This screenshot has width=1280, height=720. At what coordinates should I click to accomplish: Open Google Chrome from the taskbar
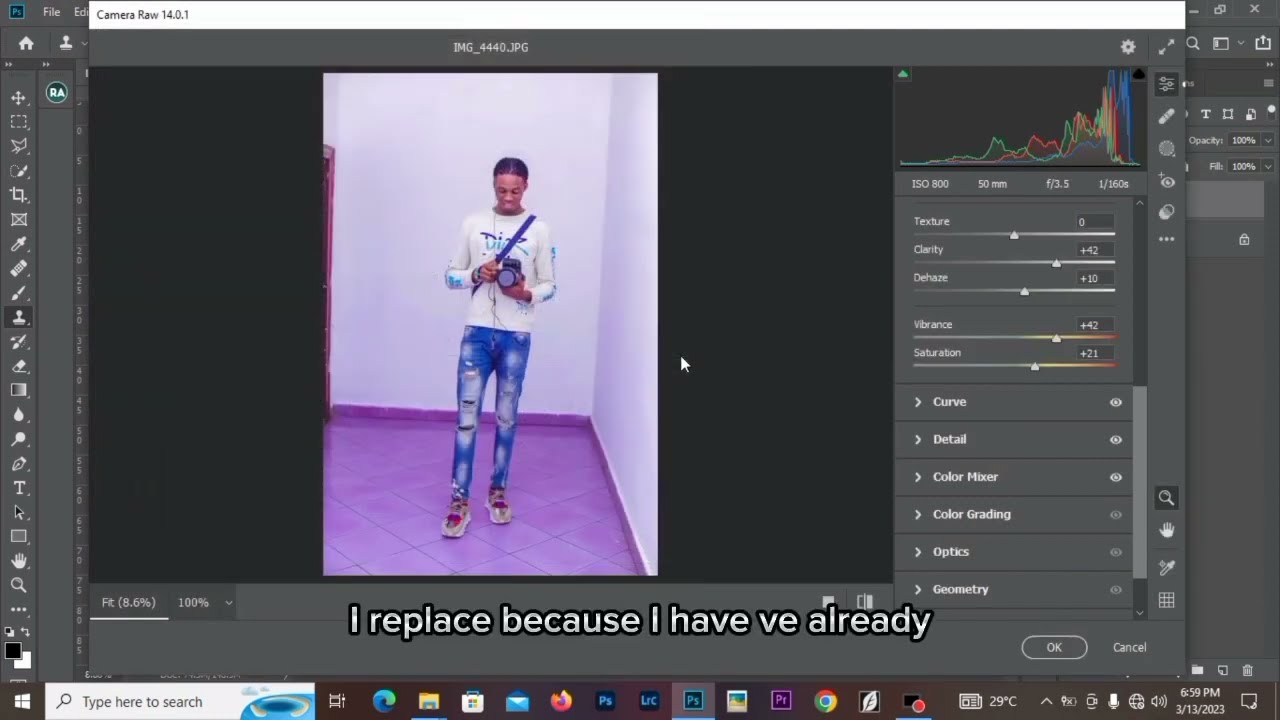[x=825, y=701]
